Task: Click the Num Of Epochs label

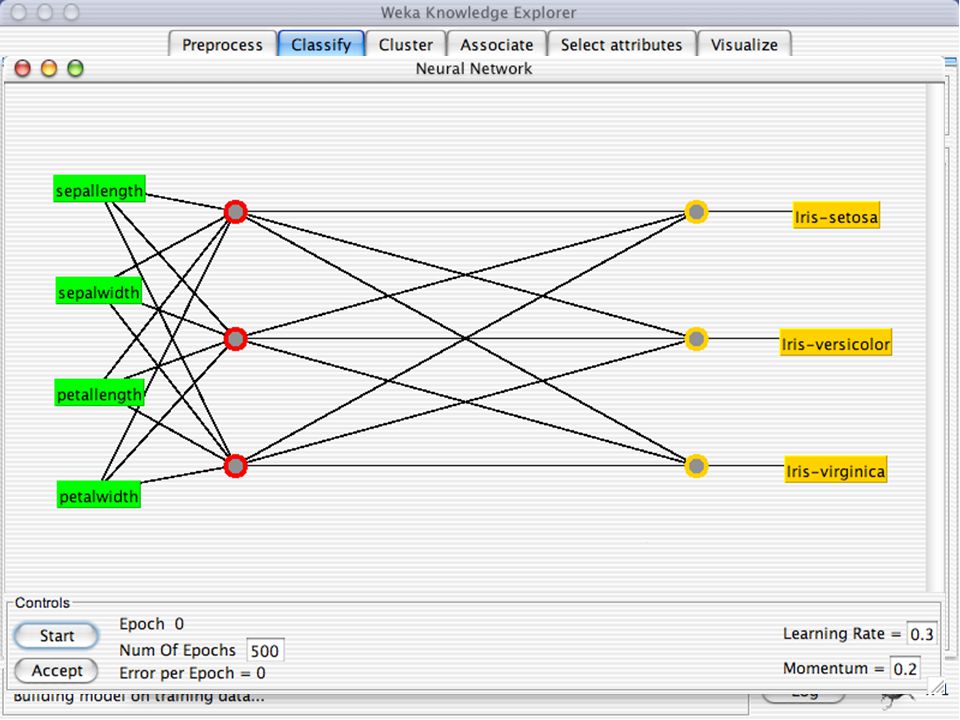Action: [178, 650]
